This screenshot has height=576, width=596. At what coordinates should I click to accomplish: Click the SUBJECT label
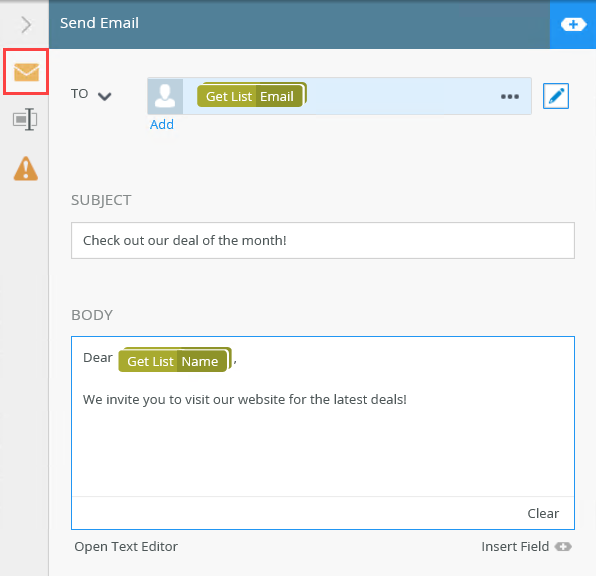101,200
